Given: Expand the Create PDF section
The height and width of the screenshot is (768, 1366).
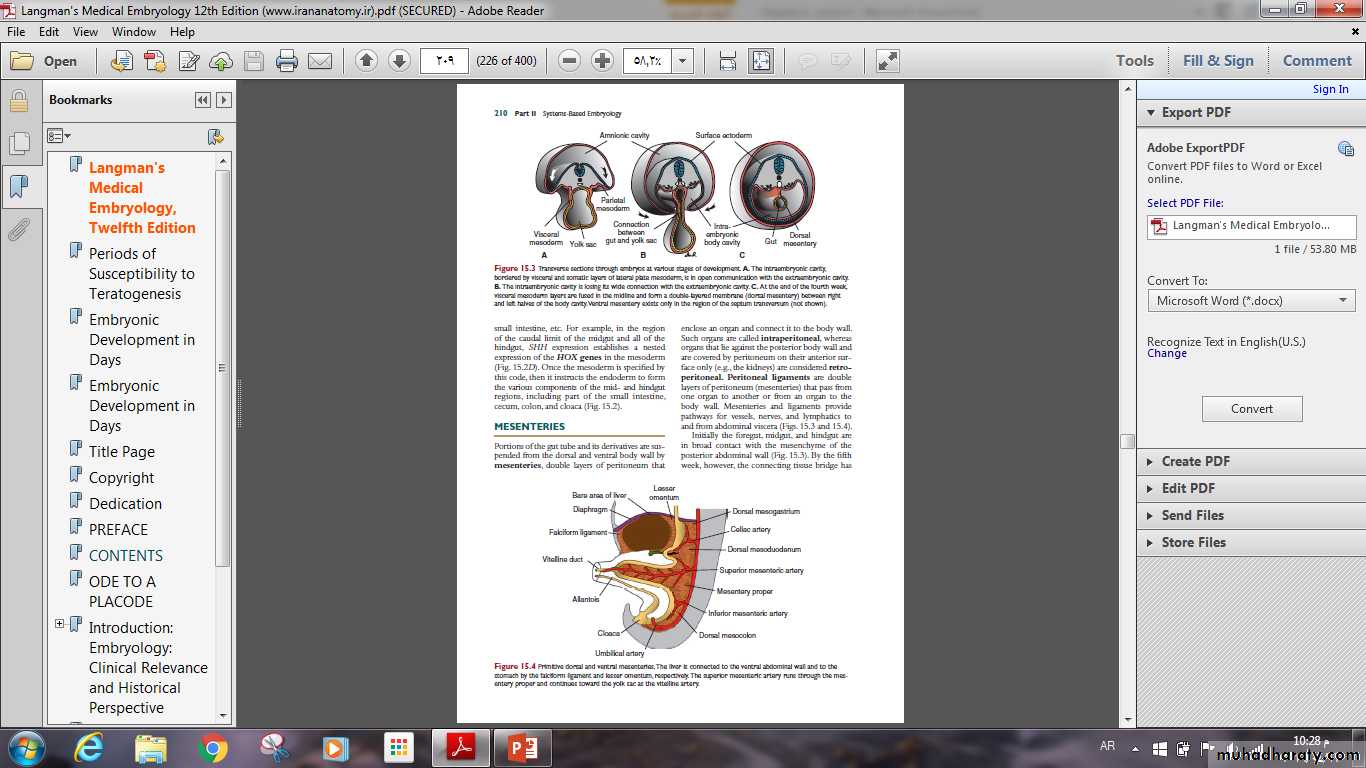Looking at the screenshot, I should click(1150, 462).
